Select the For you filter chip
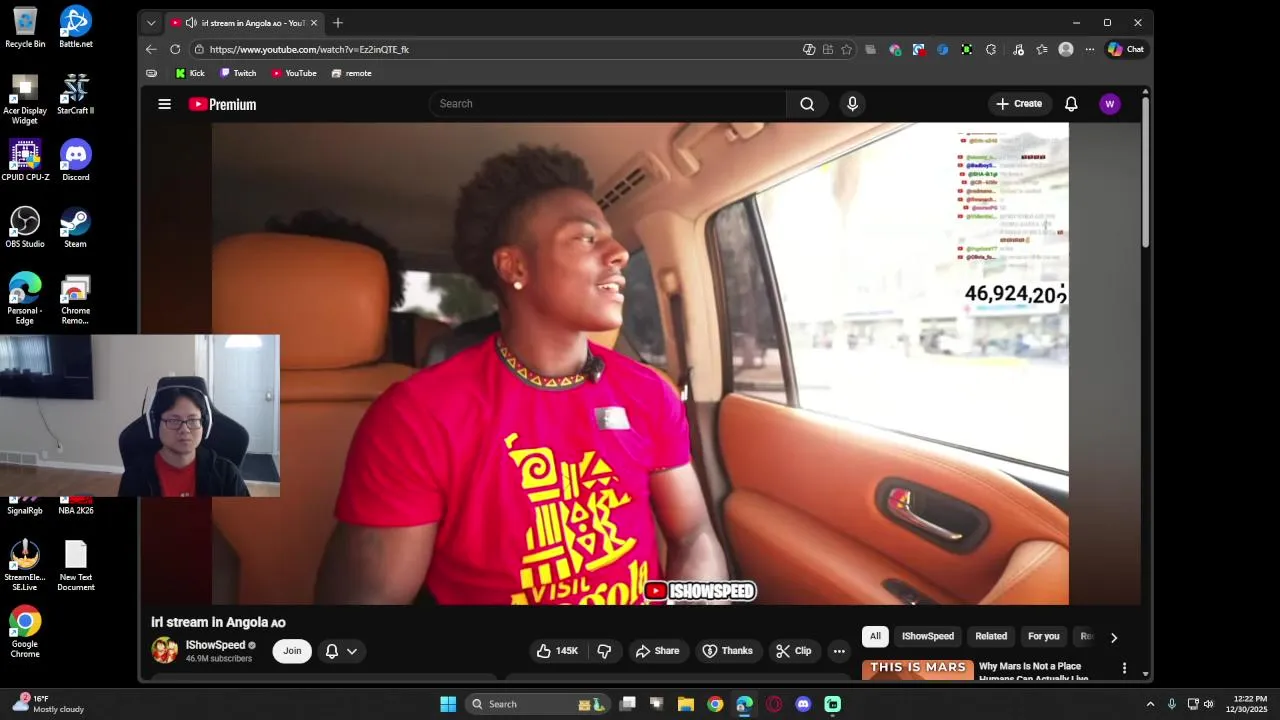The width and height of the screenshot is (1280, 720). tap(1043, 636)
